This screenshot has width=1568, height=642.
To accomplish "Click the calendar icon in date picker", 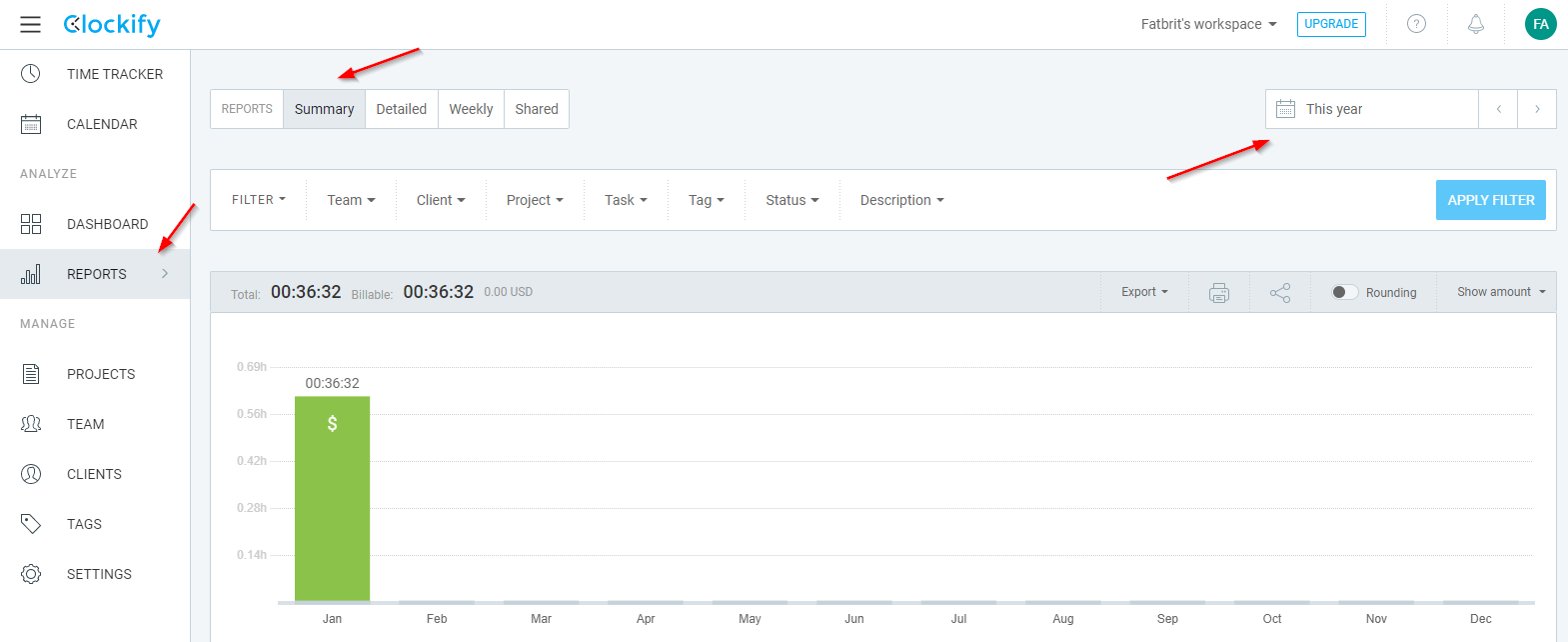I will [1286, 109].
